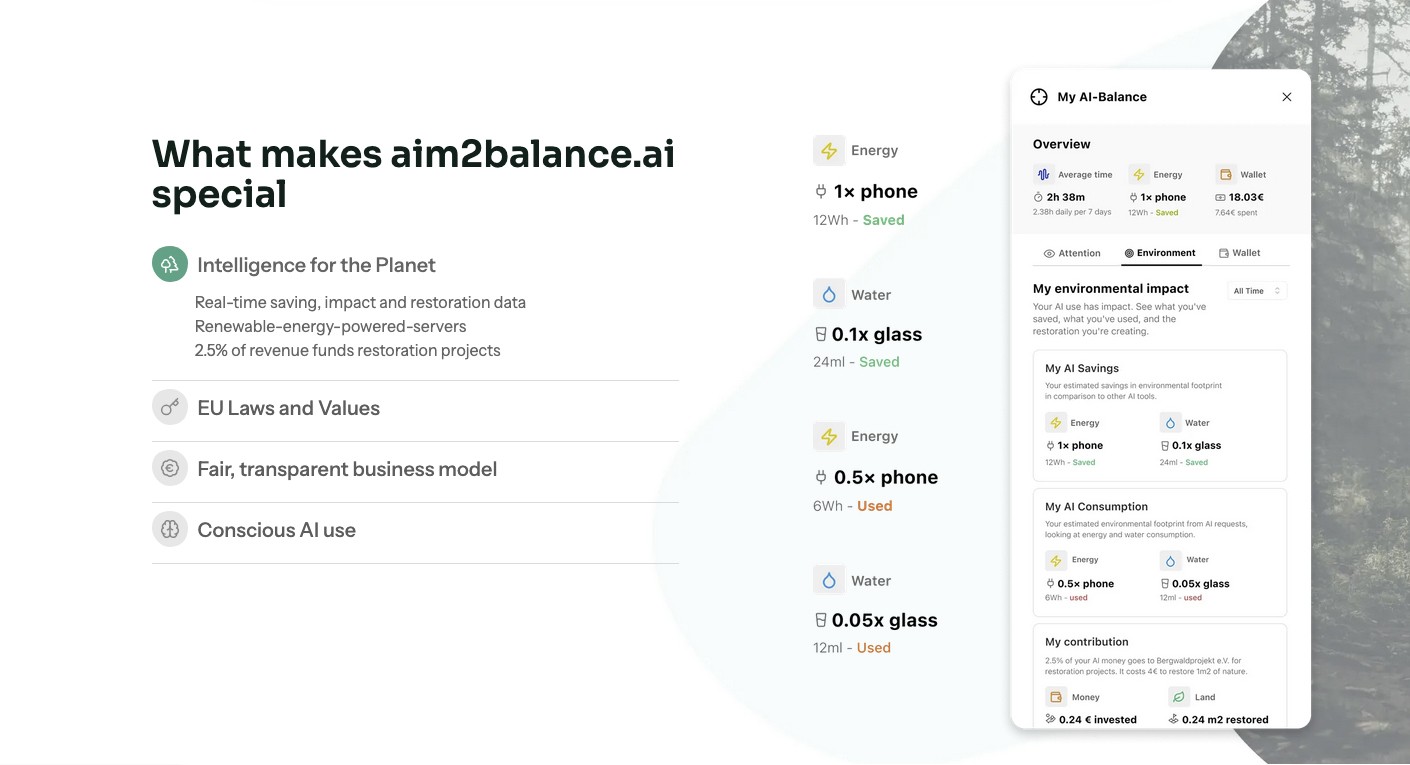Click the Water icon in My AI Savings card
The image size is (1410, 765).
point(1170,423)
